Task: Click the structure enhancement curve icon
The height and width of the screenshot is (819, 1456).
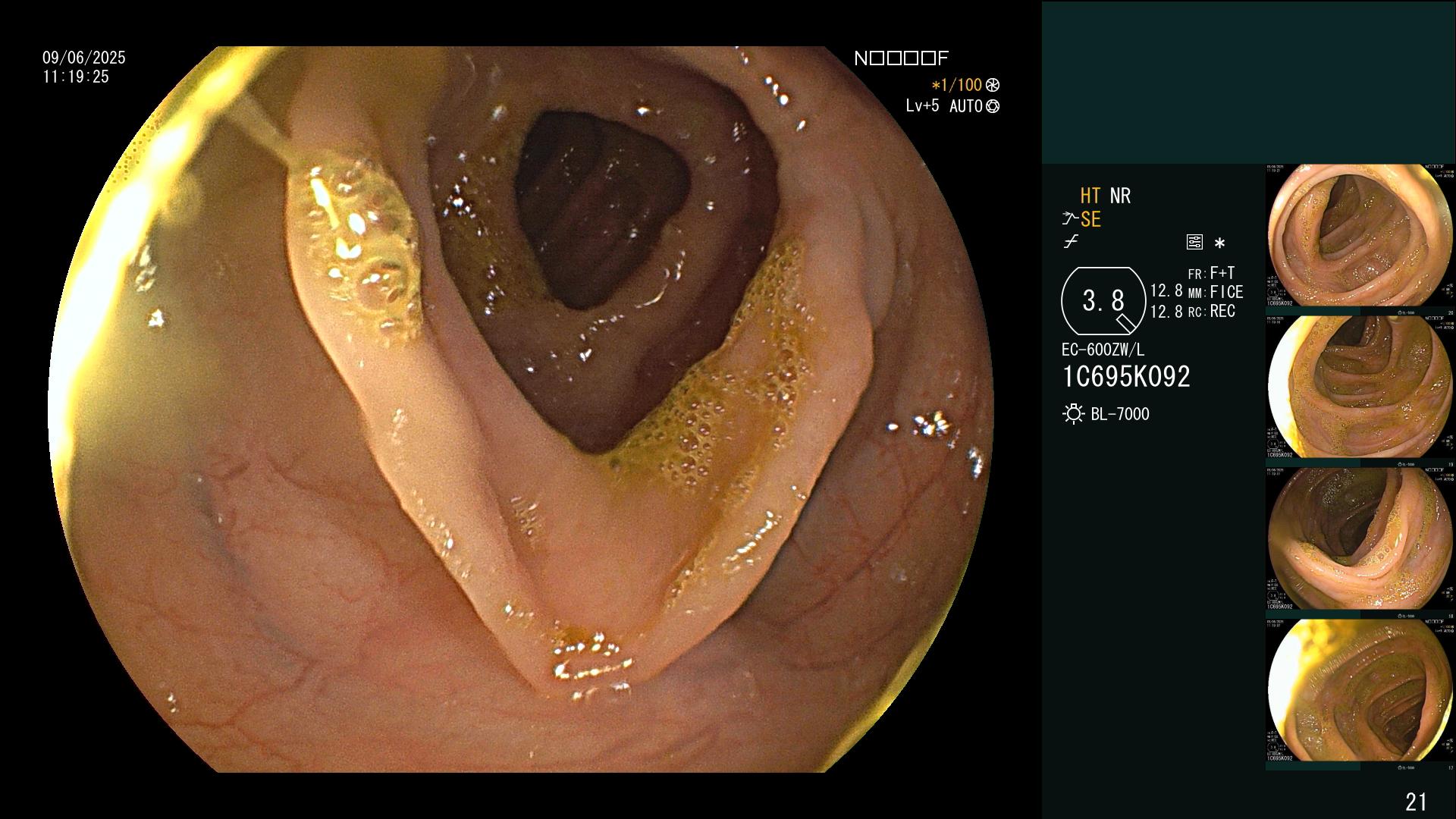Action: click(x=1070, y=219)
